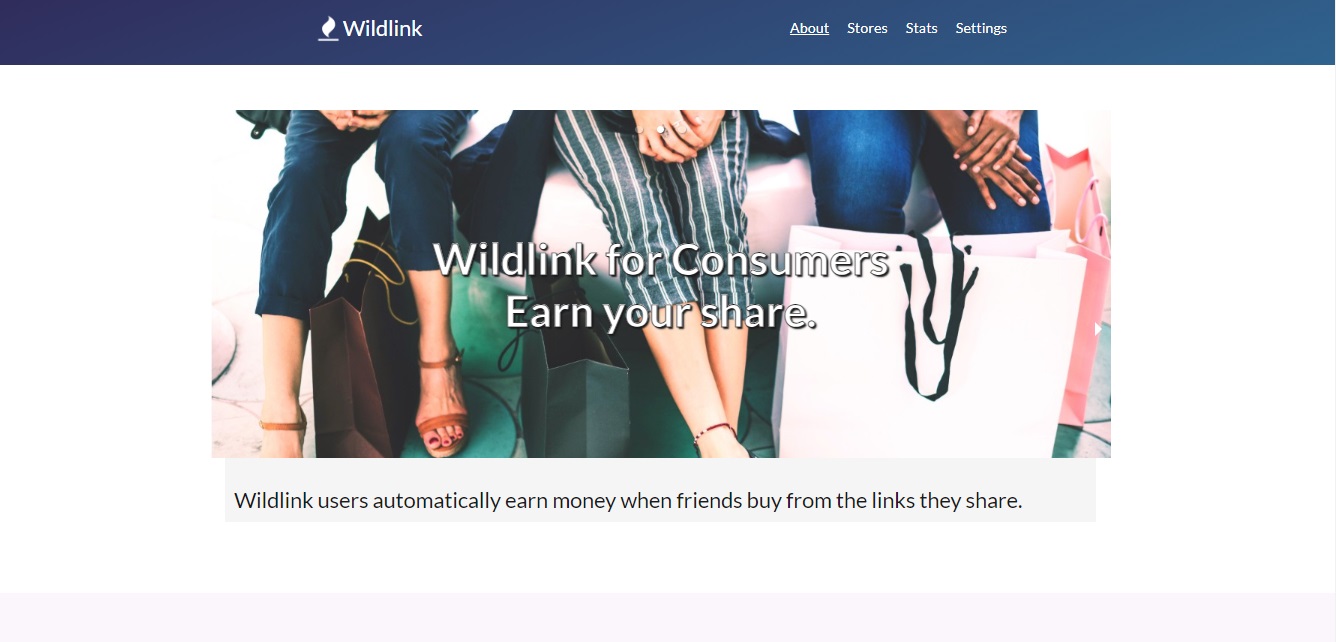
Task: Click the "Earn your share." slide text
Action: pos(661,312)
